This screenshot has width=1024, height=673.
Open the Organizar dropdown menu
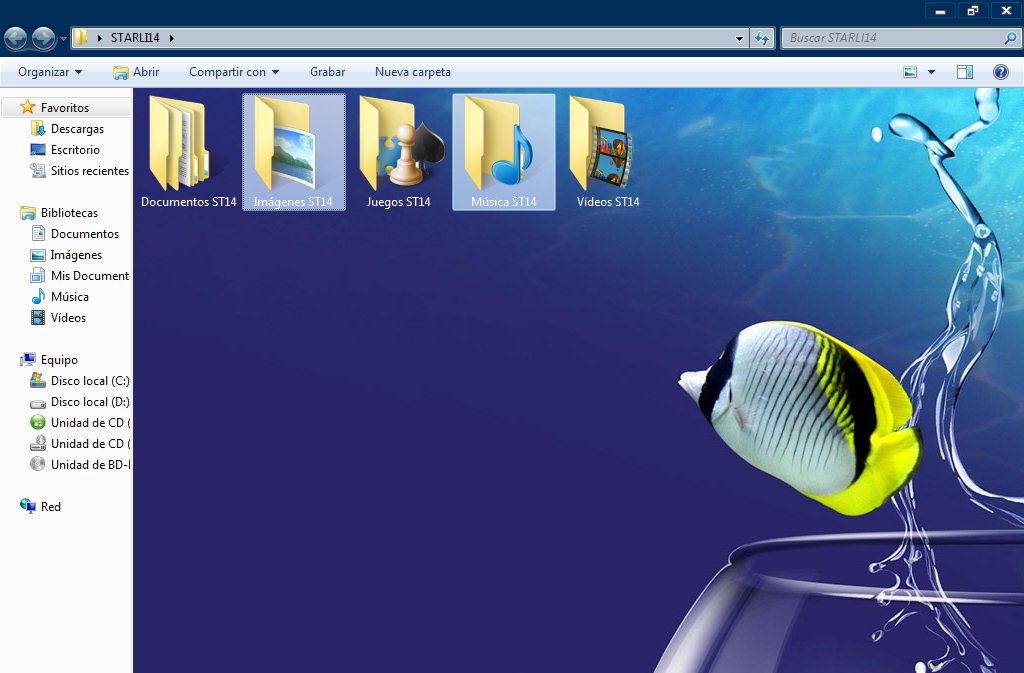pos(50,72)
